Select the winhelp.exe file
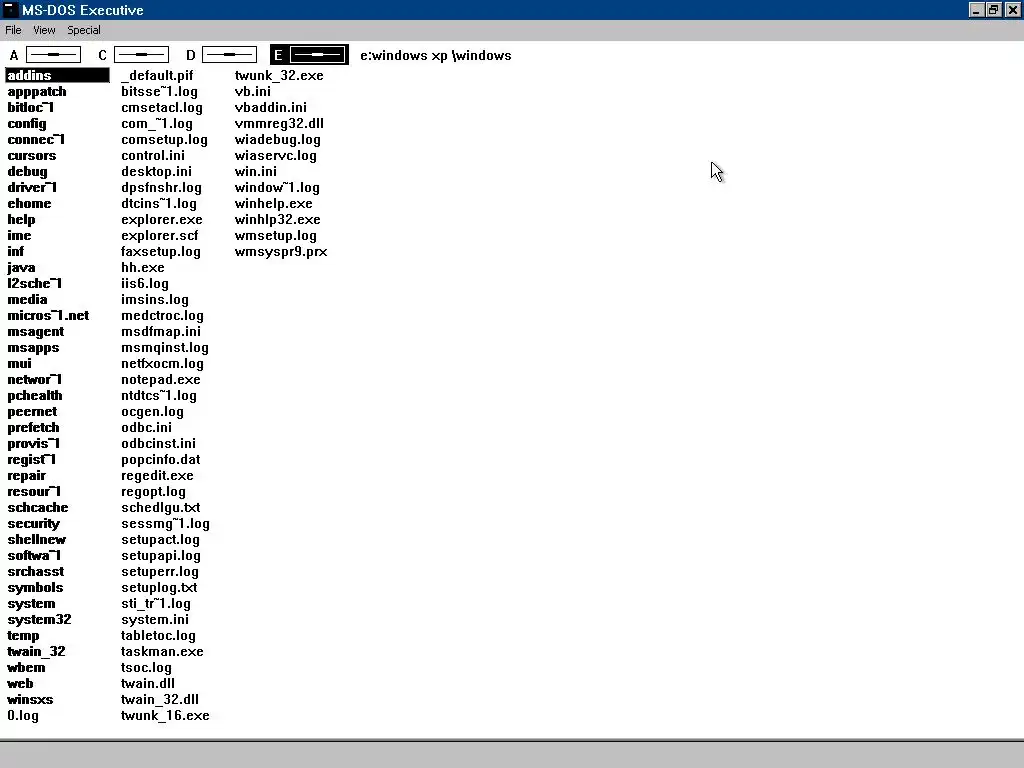The height and width of the screenshot is (768, 1024). point(274,203)
